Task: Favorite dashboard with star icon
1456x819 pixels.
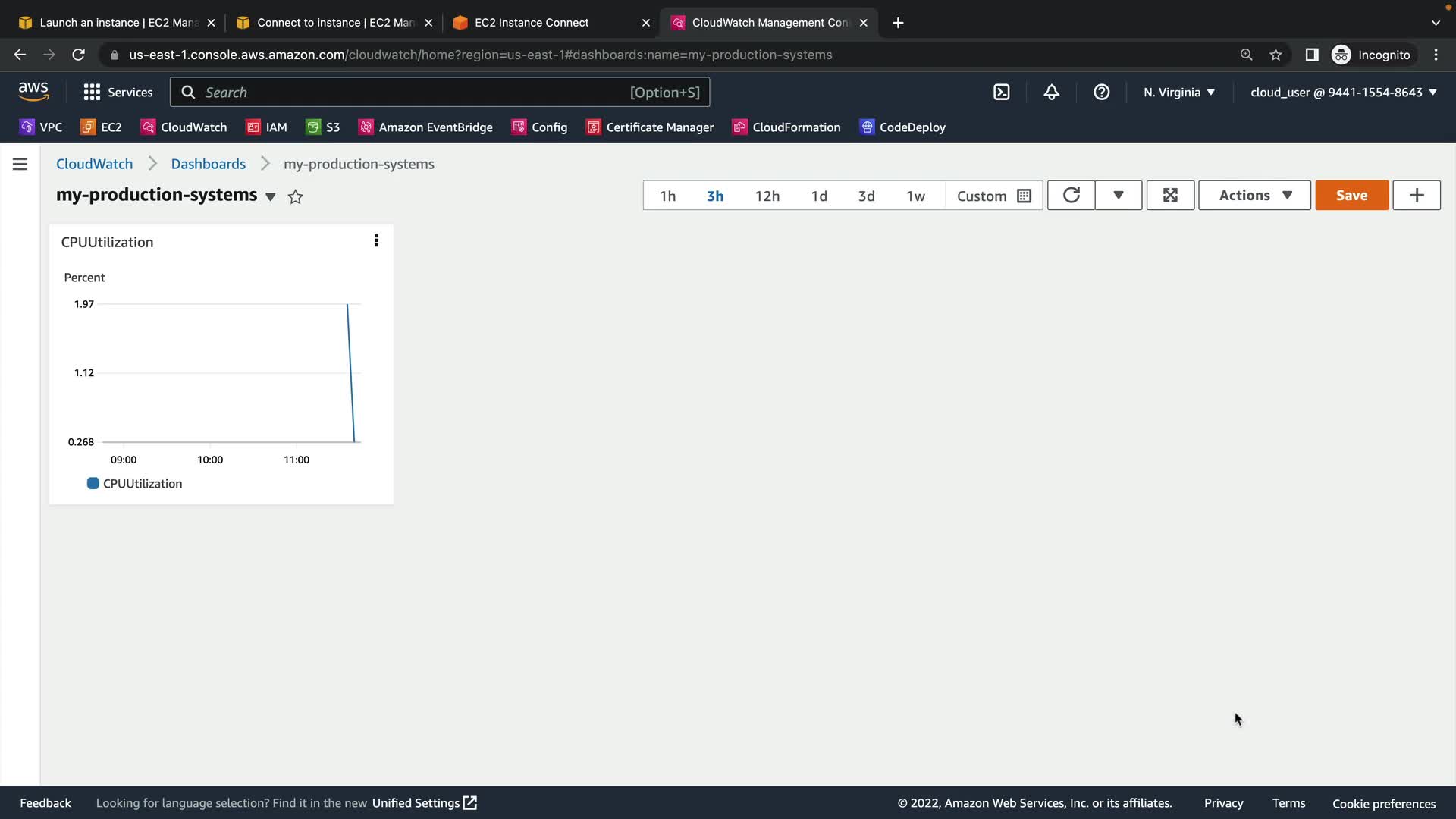Action: (x=296, y=197)
